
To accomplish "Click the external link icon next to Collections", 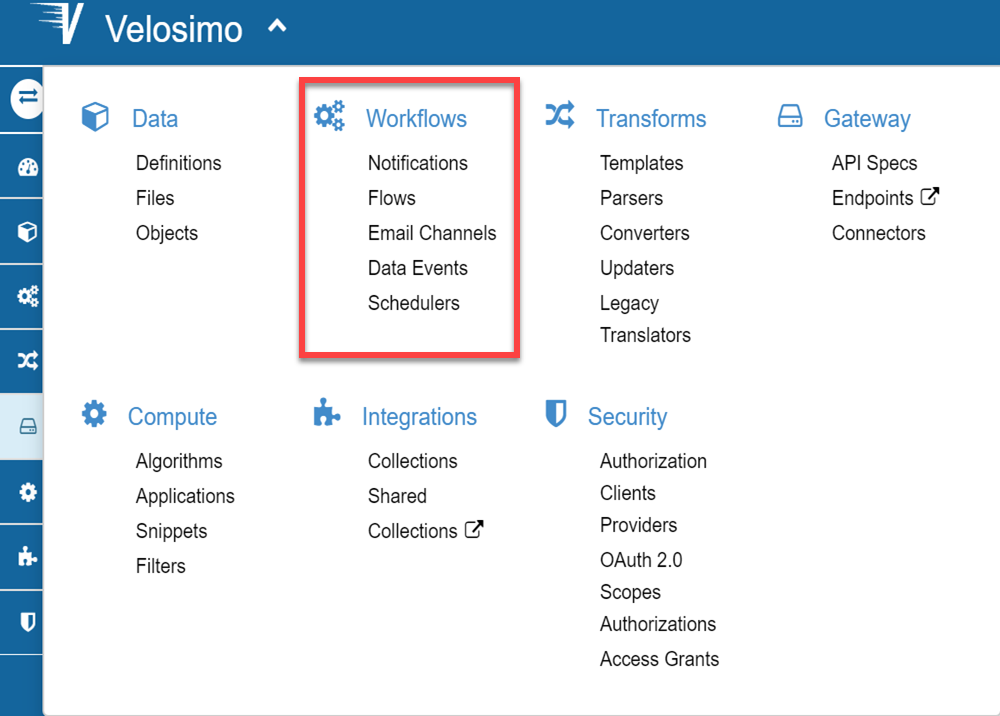I will click(474, 529).
